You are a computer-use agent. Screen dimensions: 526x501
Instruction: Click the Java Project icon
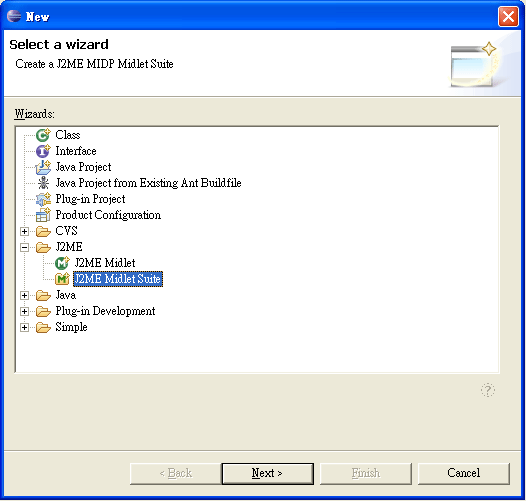pyautogui.click(x=43, y=167)
